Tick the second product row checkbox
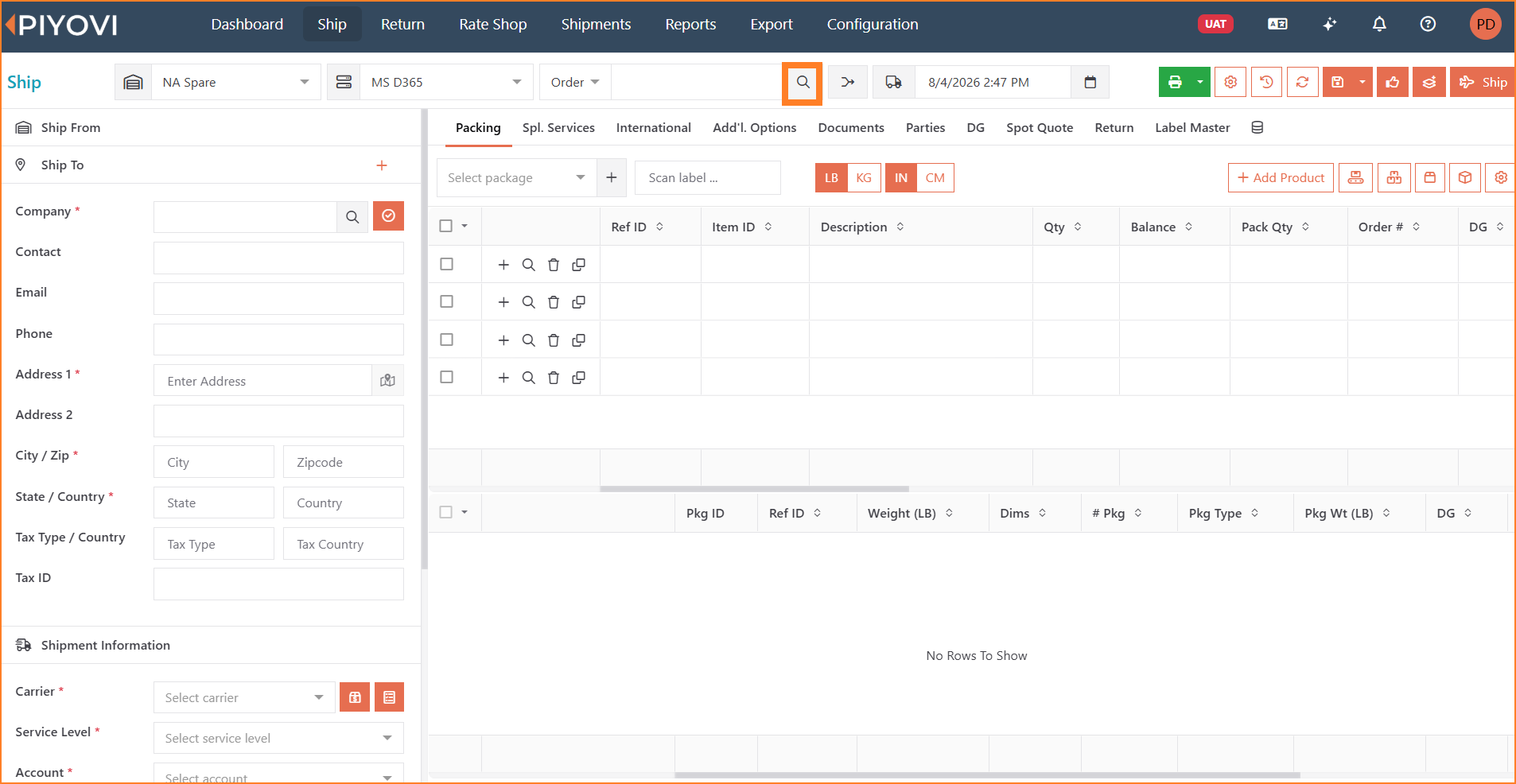The width and height of the screenshot is (1516, 784). click(x=447, y=301)
